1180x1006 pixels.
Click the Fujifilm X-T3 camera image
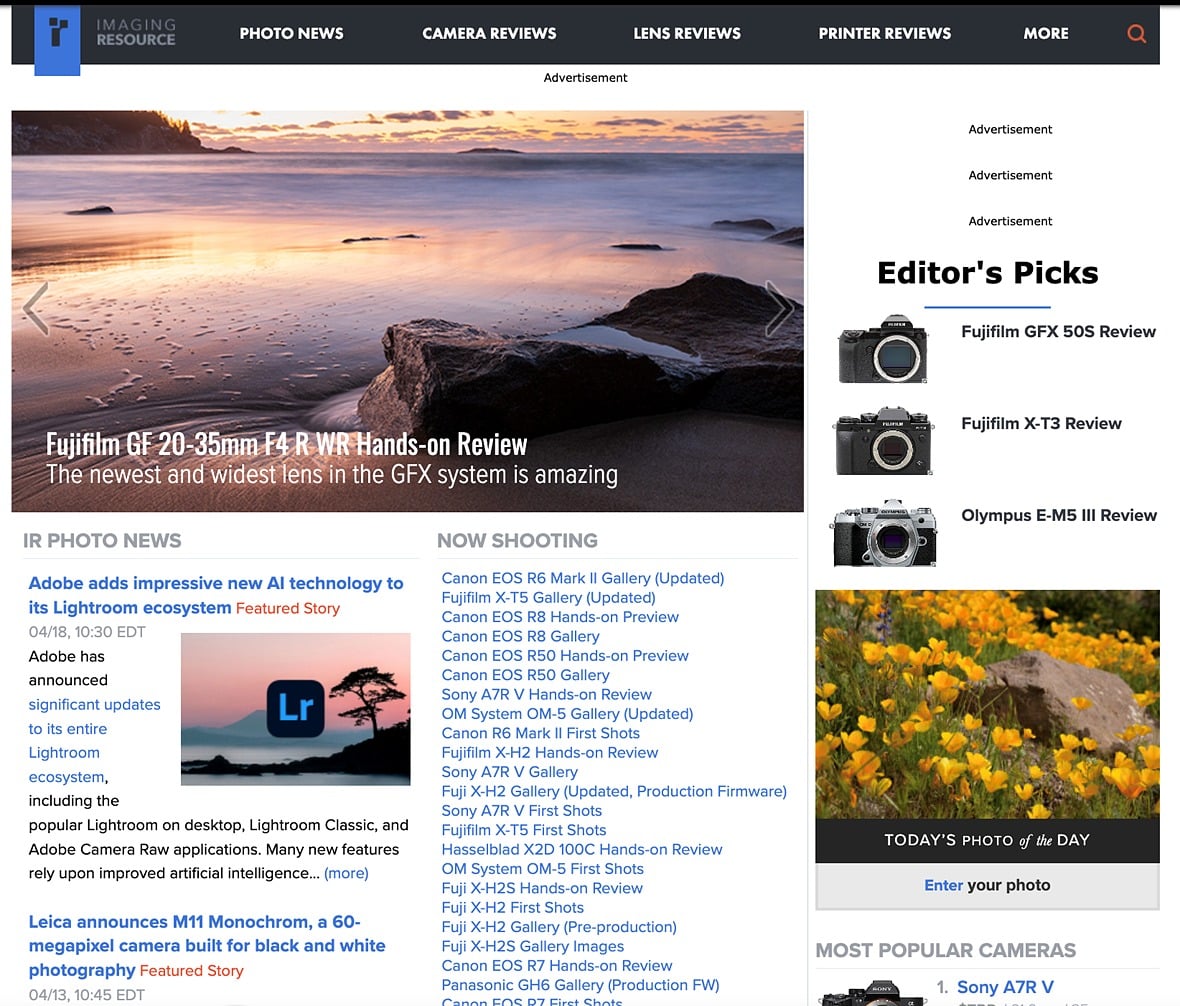883,441
